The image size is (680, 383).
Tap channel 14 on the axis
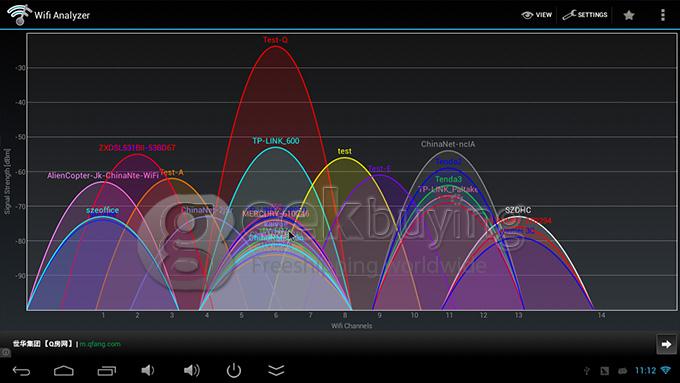[601, 315]
